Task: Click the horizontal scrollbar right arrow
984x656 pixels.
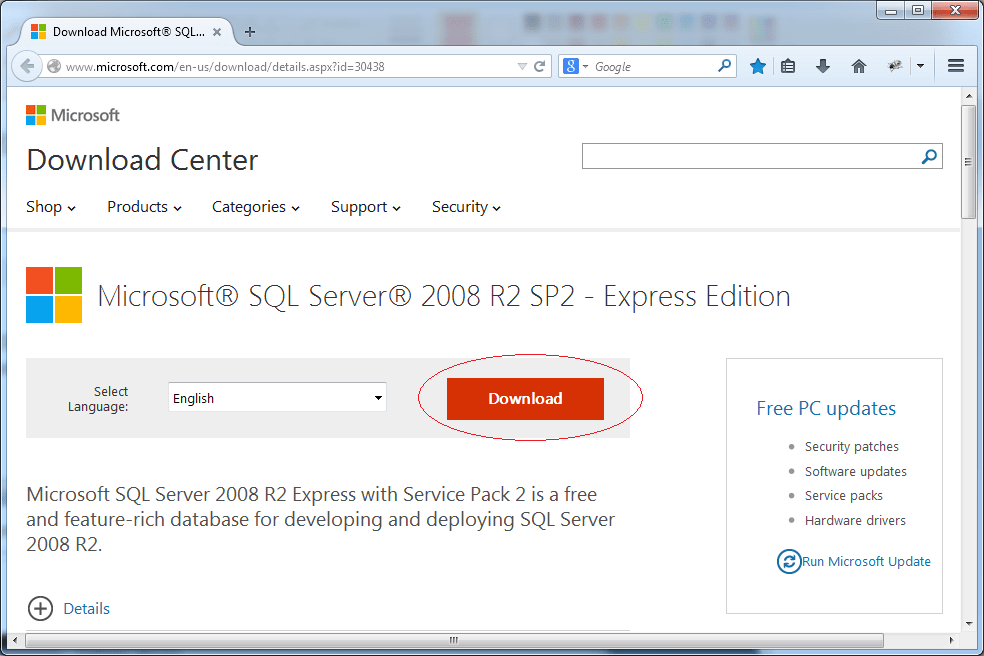Action: (x=951, y=640)
